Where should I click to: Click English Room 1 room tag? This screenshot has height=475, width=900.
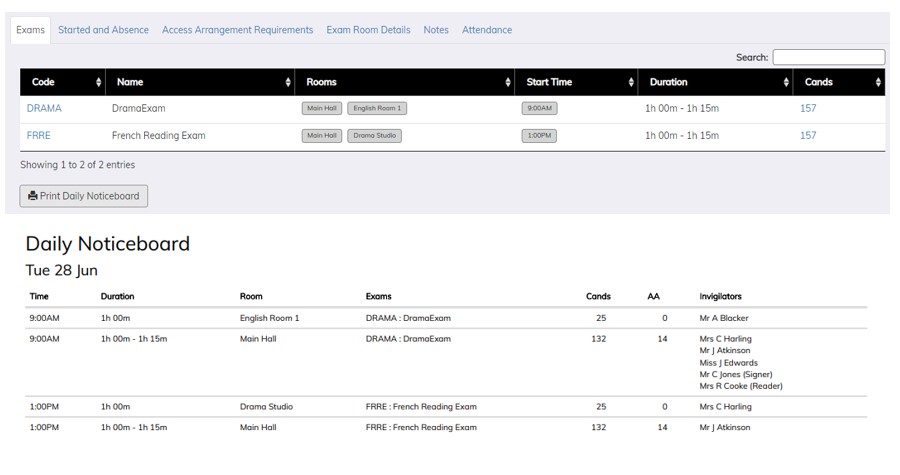click(x=377, y=108)
